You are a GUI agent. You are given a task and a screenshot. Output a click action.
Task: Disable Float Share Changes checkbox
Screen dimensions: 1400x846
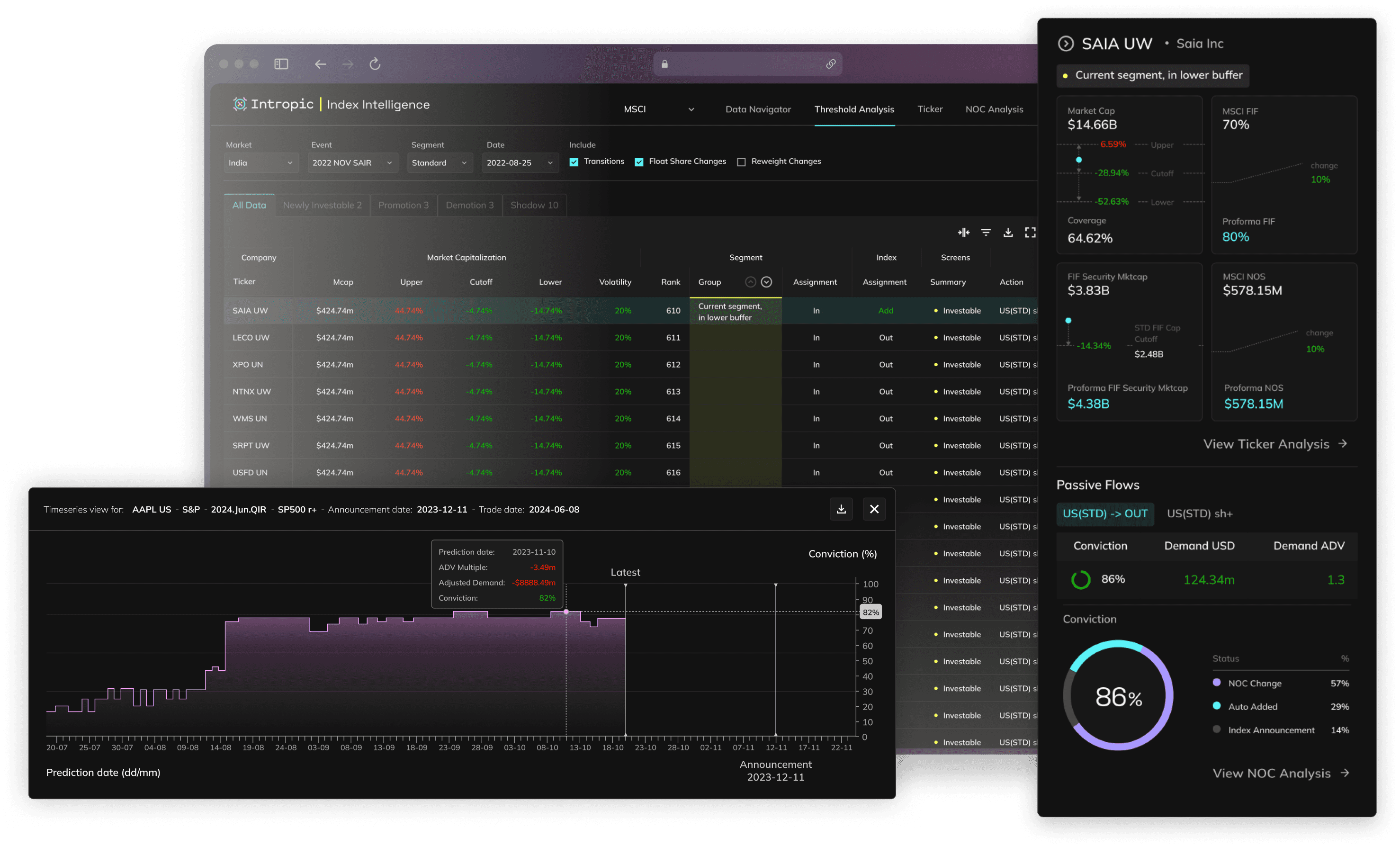(x=639, y=162)
